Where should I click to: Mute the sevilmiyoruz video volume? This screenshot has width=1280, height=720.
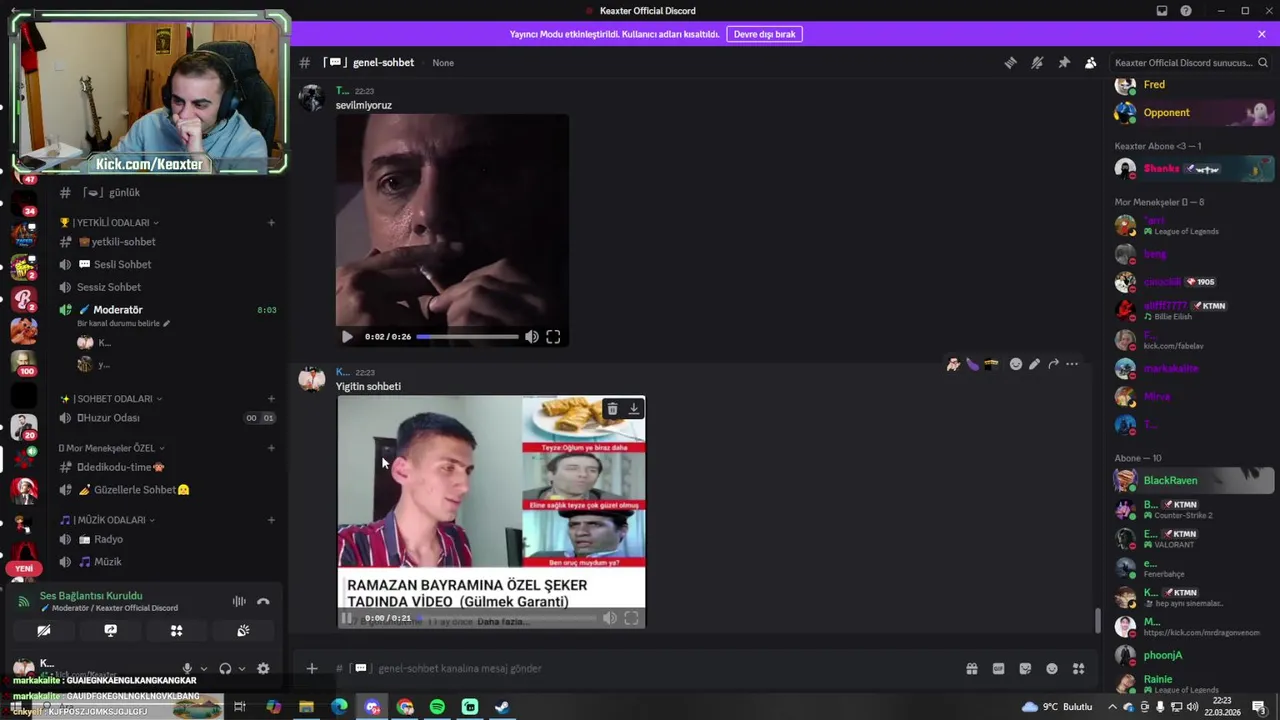532,337
